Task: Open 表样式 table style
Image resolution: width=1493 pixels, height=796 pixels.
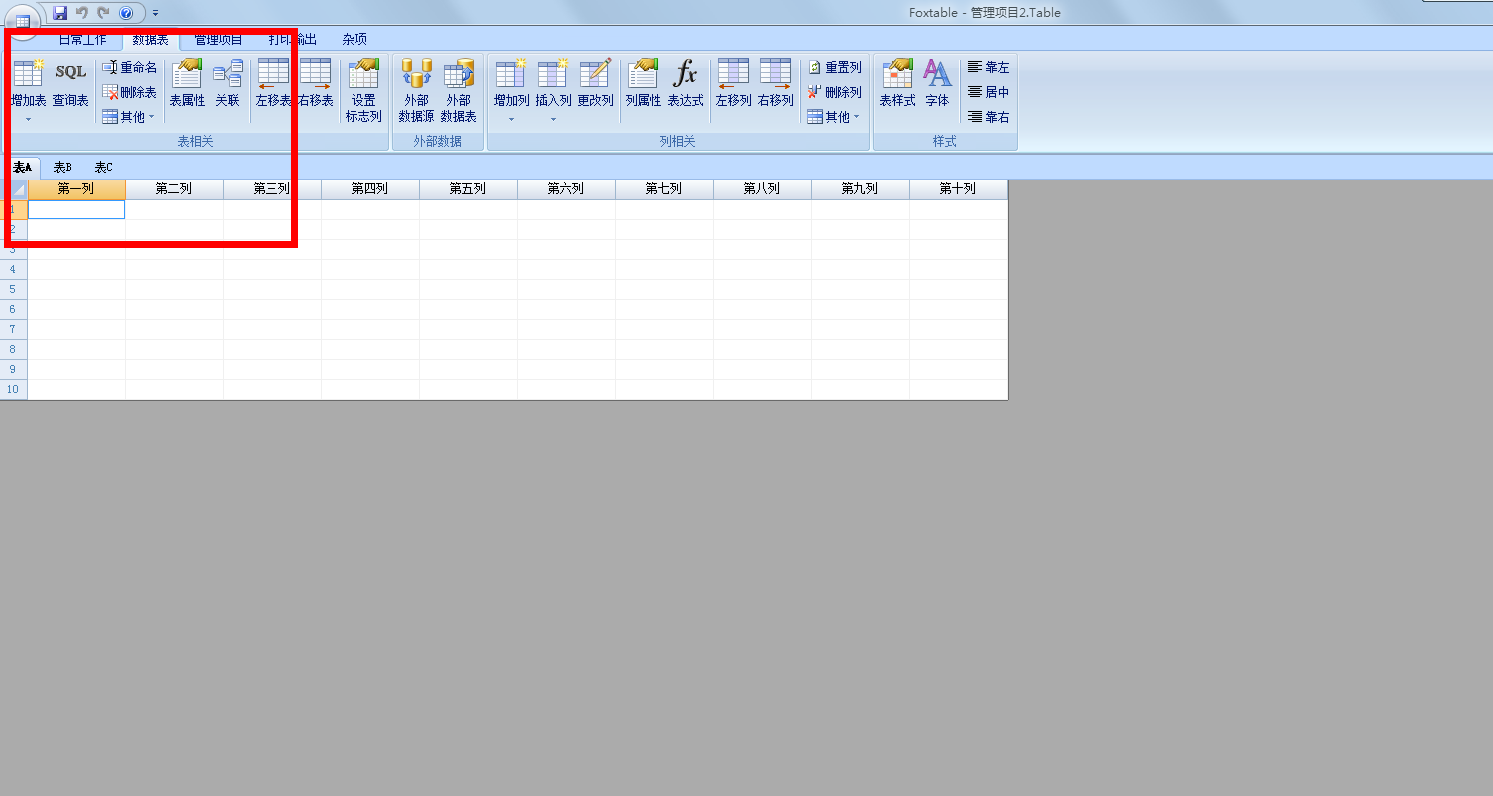Action: coord(897,84)
